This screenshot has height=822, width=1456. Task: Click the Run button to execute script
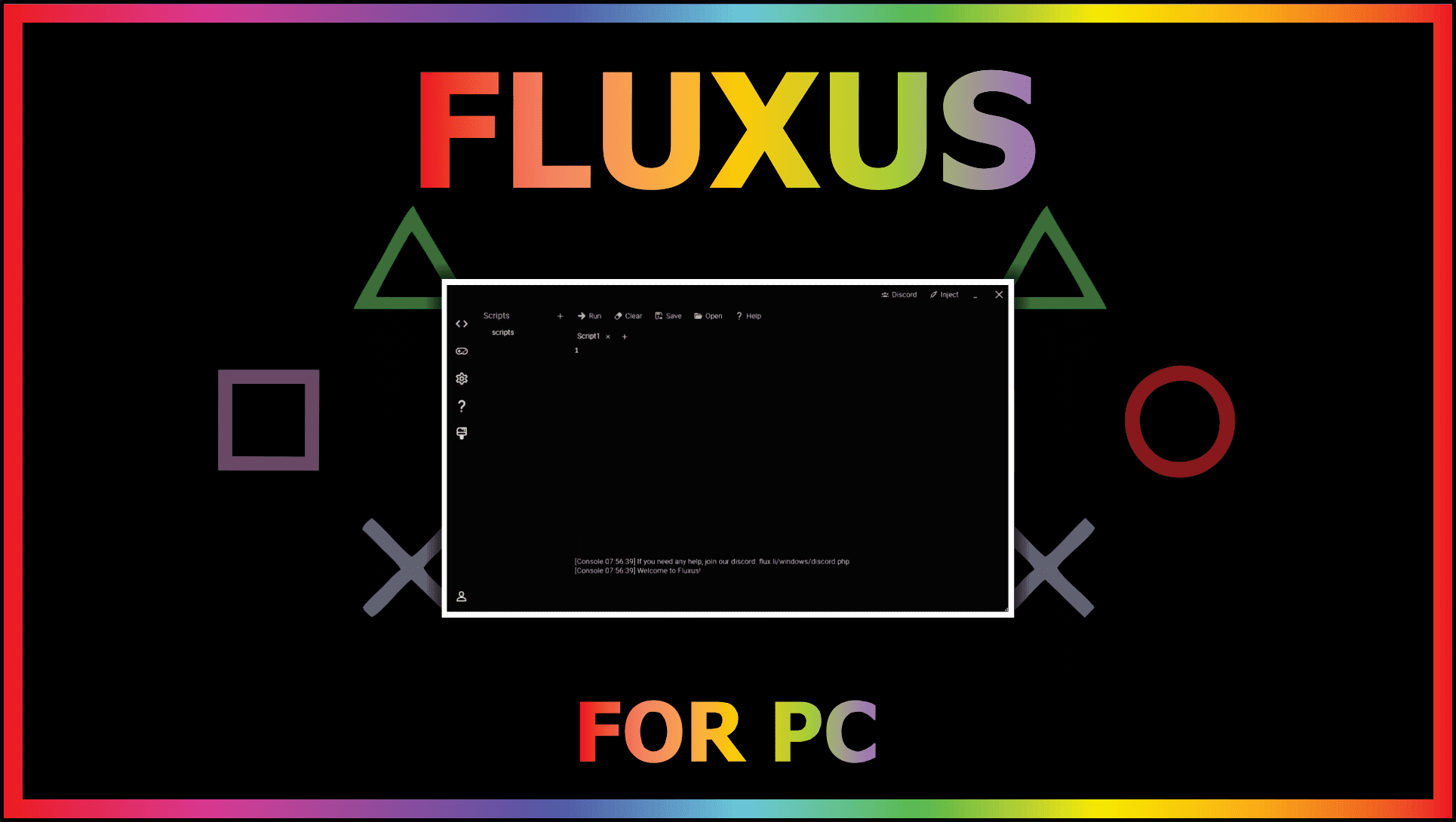click(589, 316)
